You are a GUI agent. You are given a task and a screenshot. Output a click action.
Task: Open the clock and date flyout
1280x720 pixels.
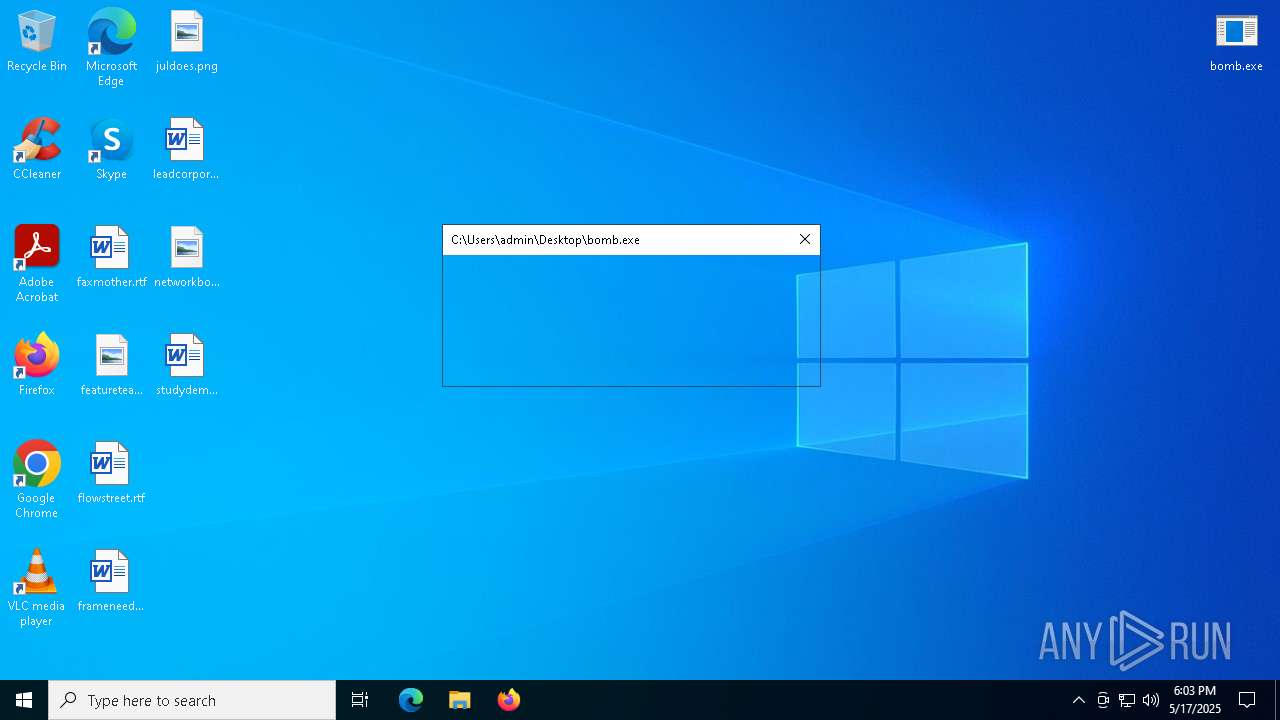[x=1195, y=700]
